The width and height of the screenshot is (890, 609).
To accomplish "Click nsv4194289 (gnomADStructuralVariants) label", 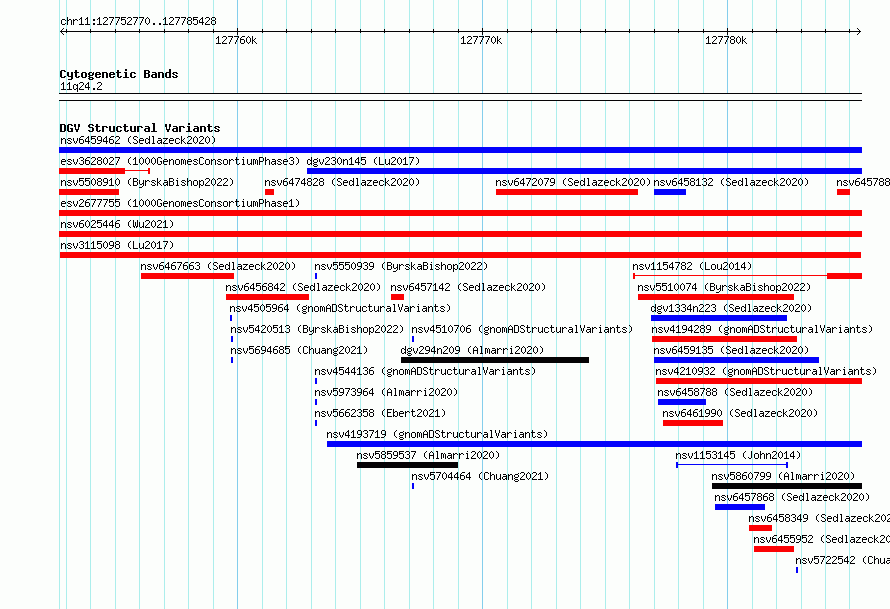I will [762, 329].
